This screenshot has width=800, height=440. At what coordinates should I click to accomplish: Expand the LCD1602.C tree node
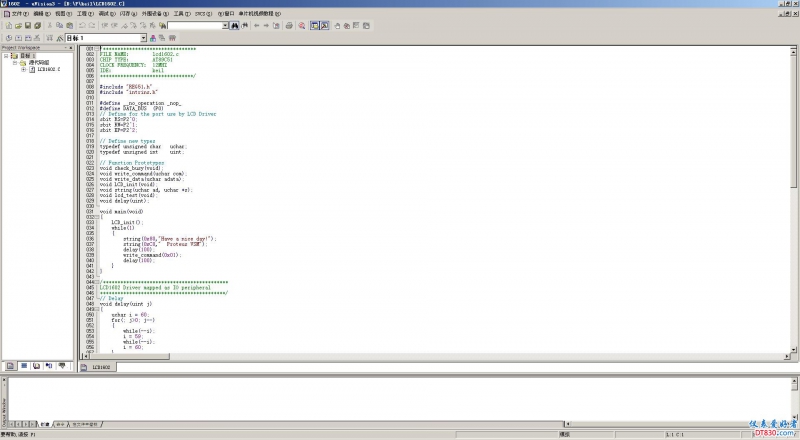click(23, 69)
